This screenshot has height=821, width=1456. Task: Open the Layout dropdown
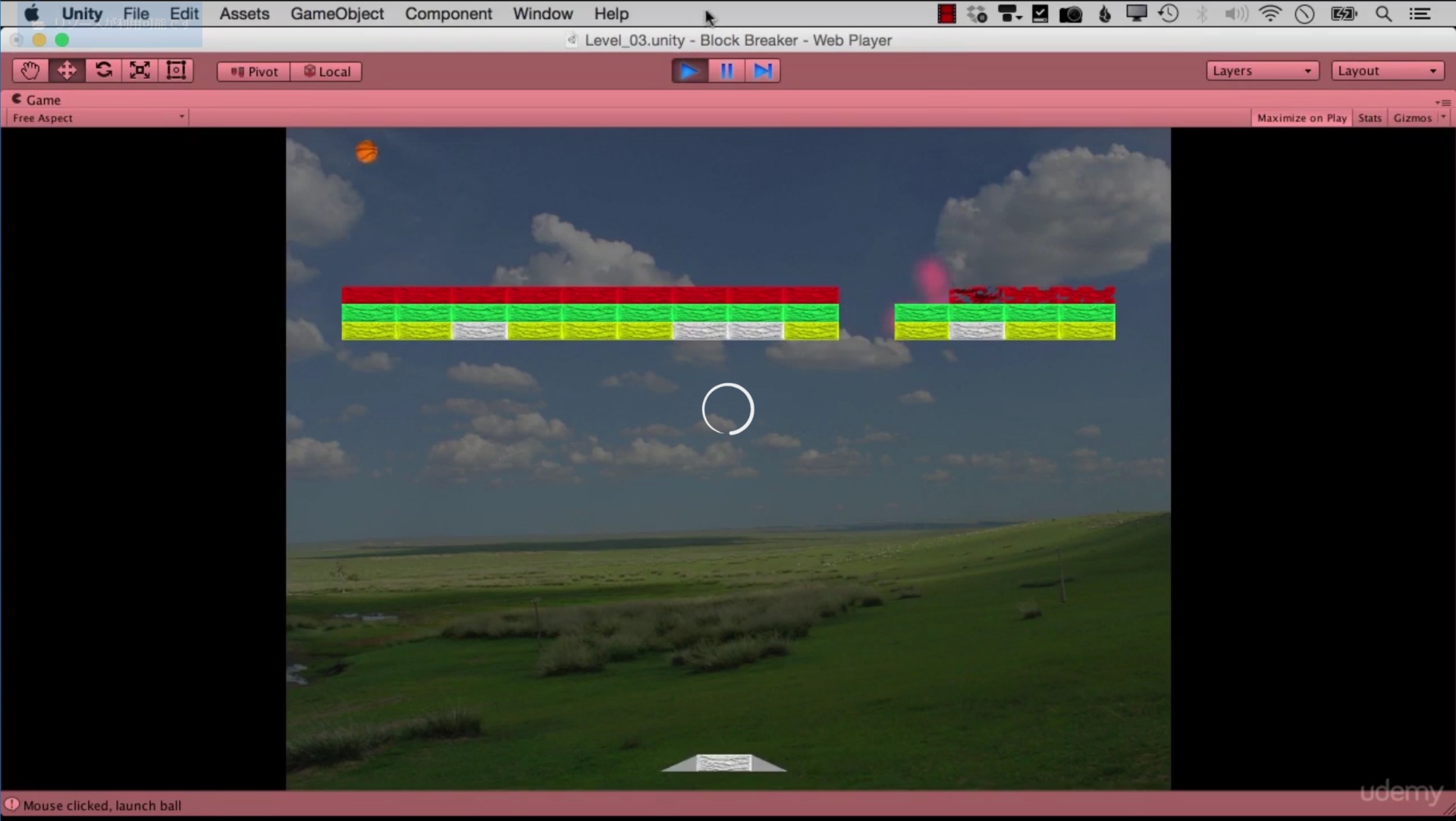(x=1387, y=71)
